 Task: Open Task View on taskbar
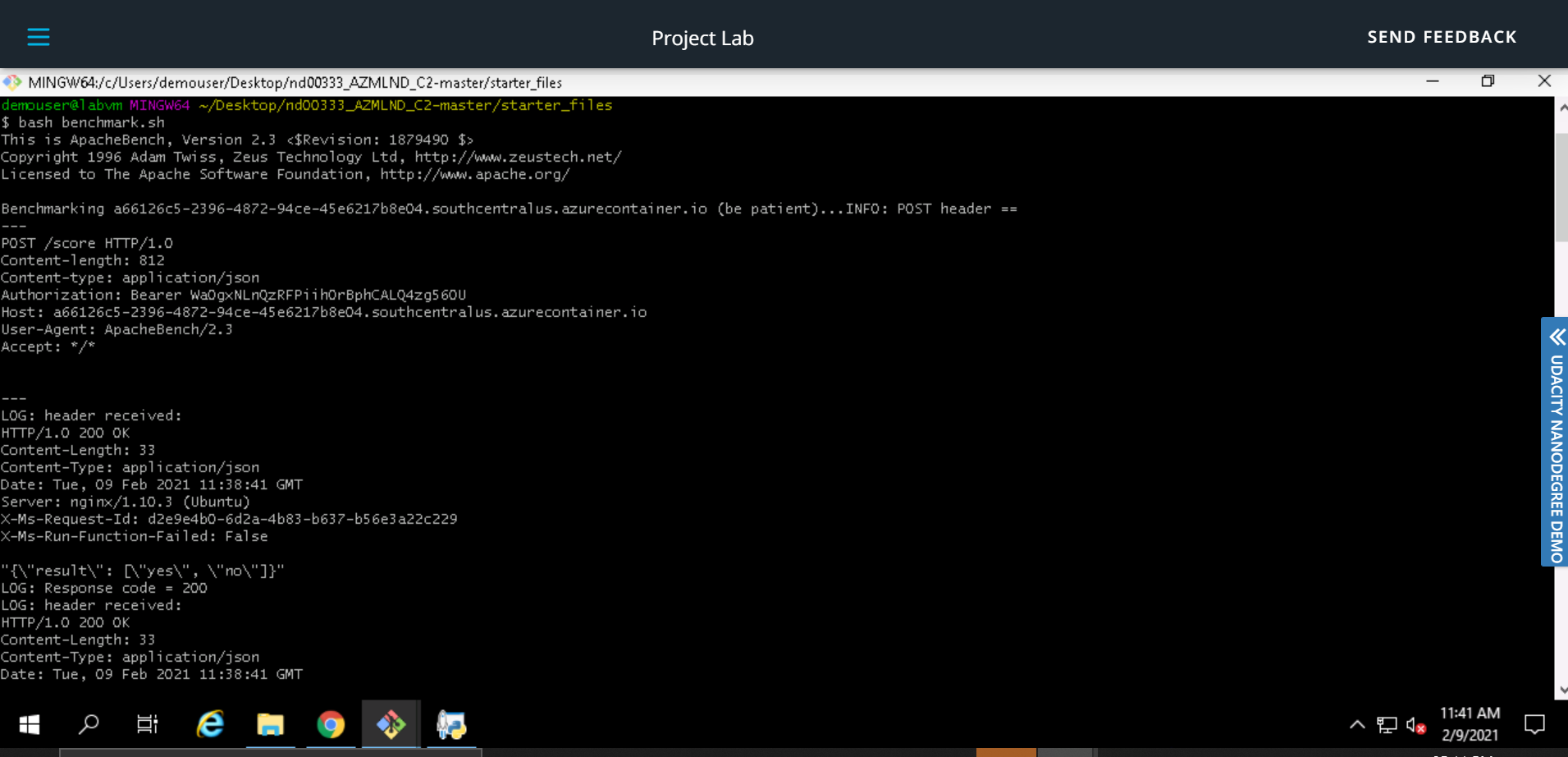(148, 724)
